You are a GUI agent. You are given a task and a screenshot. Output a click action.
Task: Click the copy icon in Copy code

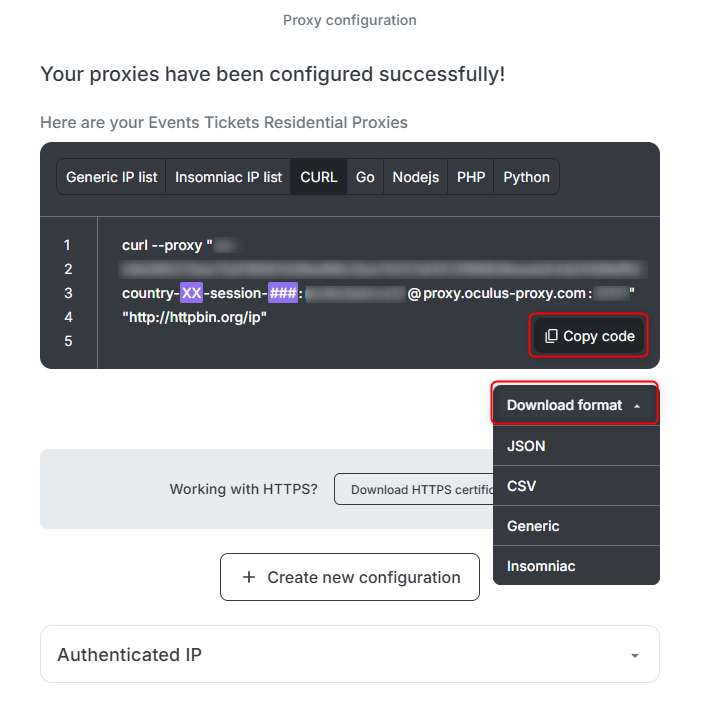(551, 337)
